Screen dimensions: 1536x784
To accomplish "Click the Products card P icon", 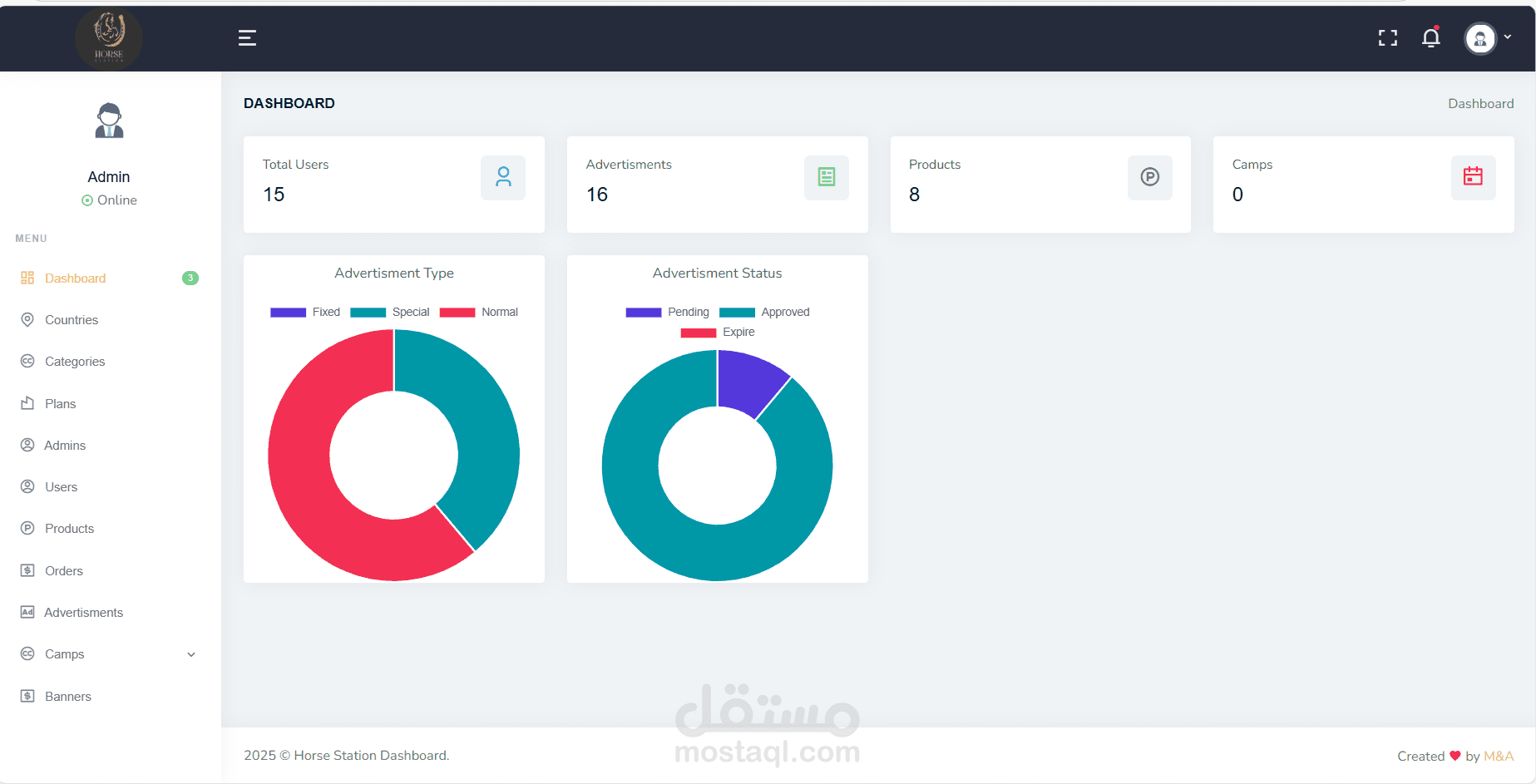I will click(x=1150, y=177).
